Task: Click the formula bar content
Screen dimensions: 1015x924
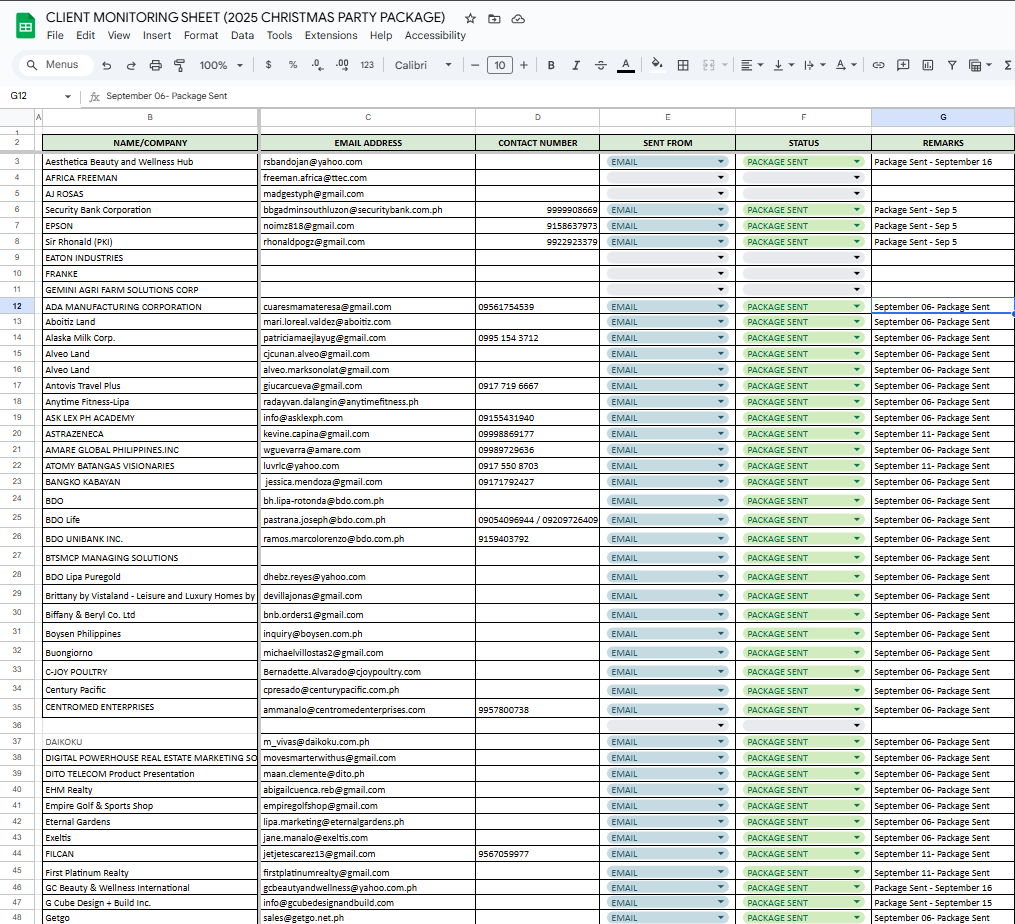Action: click(x=166, y=96)
